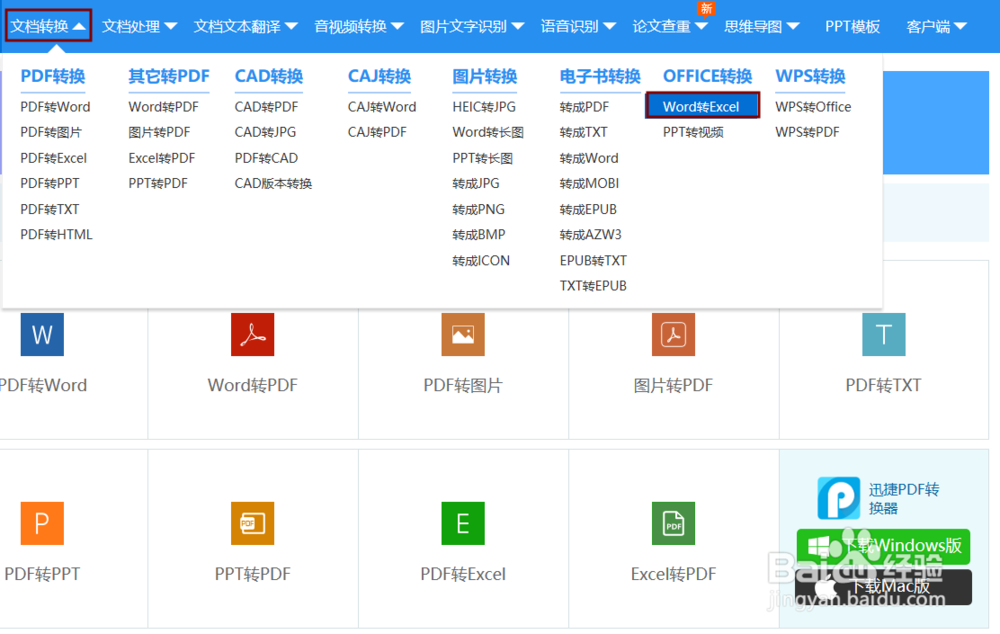Click the 迅捷PDF转换器 app logo

click(839, 498)
